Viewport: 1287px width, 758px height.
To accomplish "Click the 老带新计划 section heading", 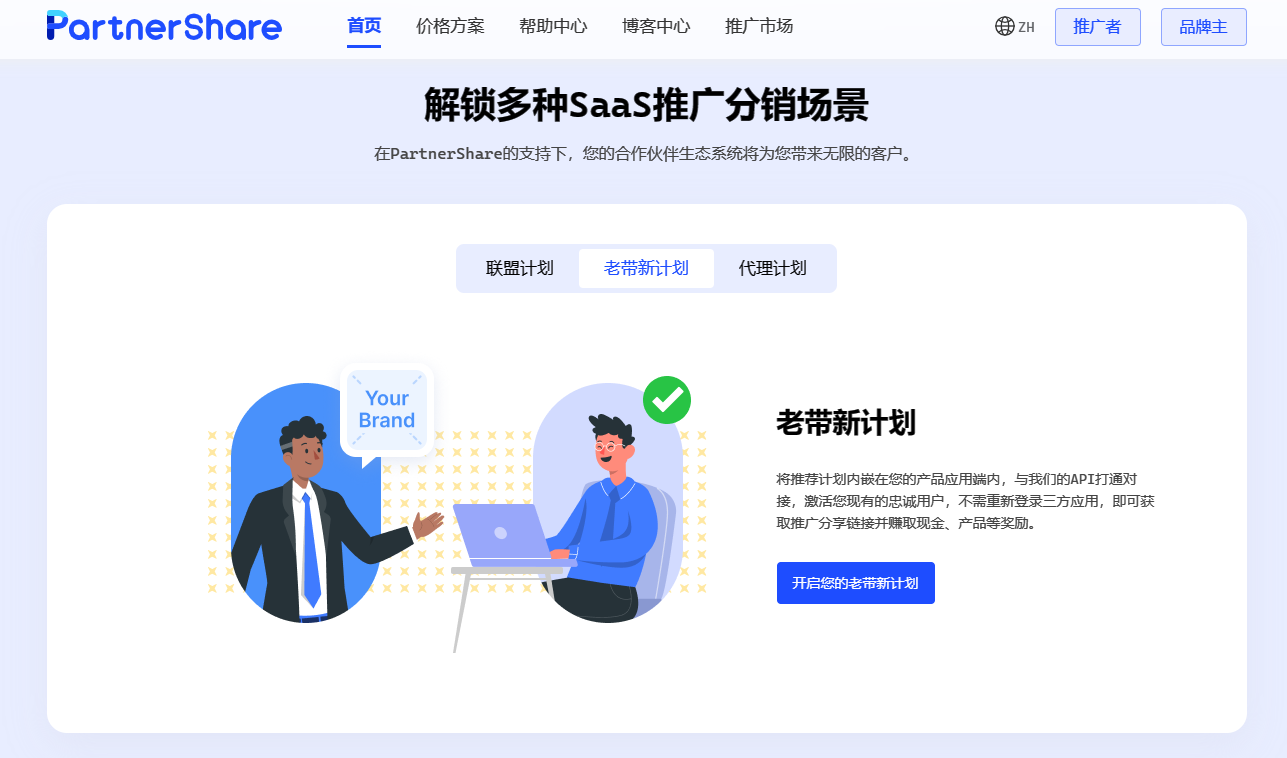I will pos(846,423).
